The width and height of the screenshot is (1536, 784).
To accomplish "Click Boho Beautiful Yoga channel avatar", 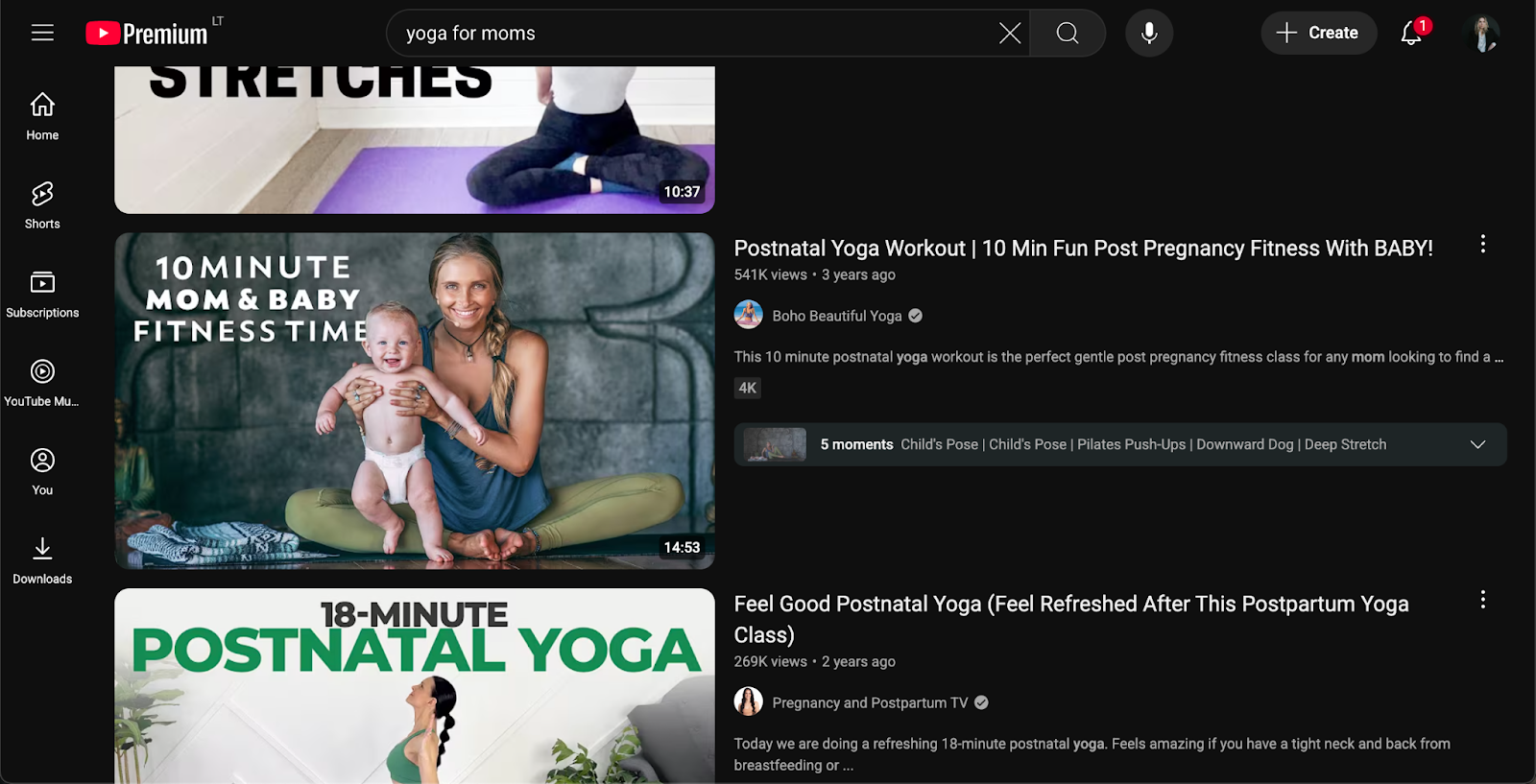I will pyautogui.click(x=749, y=315).
